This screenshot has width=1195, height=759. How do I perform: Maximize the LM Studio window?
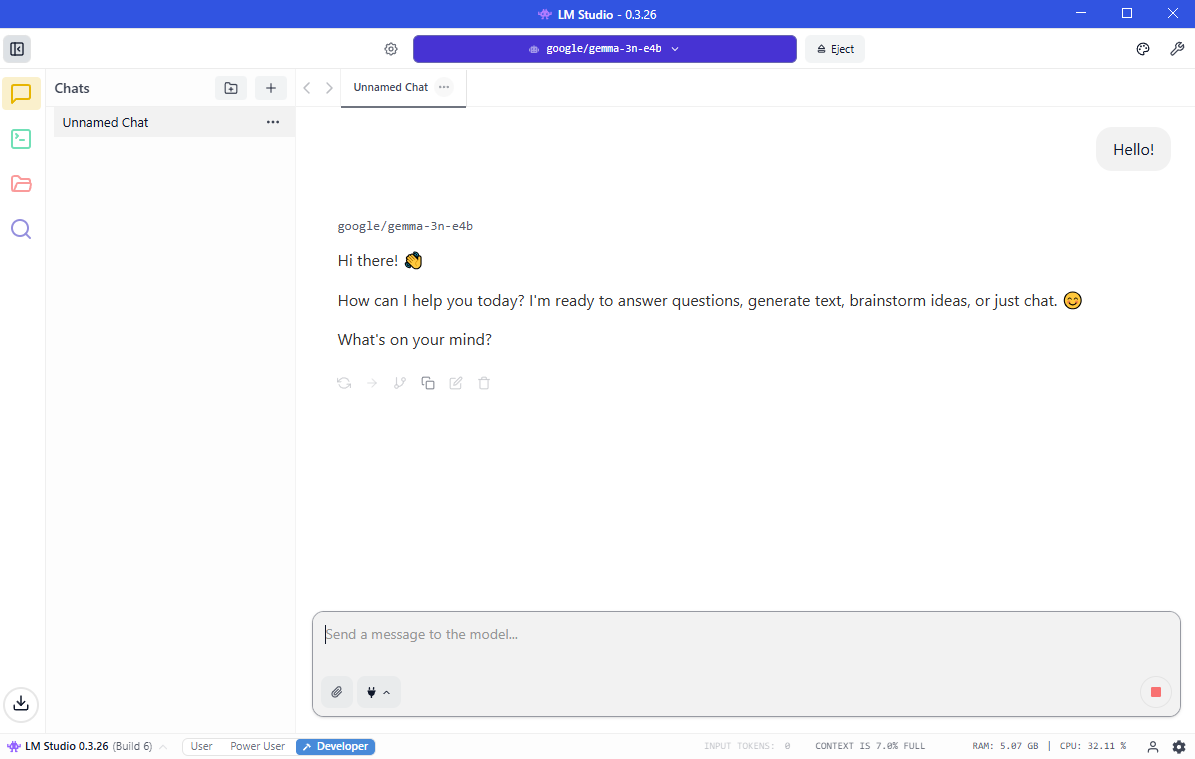(x=1126, y=14)
